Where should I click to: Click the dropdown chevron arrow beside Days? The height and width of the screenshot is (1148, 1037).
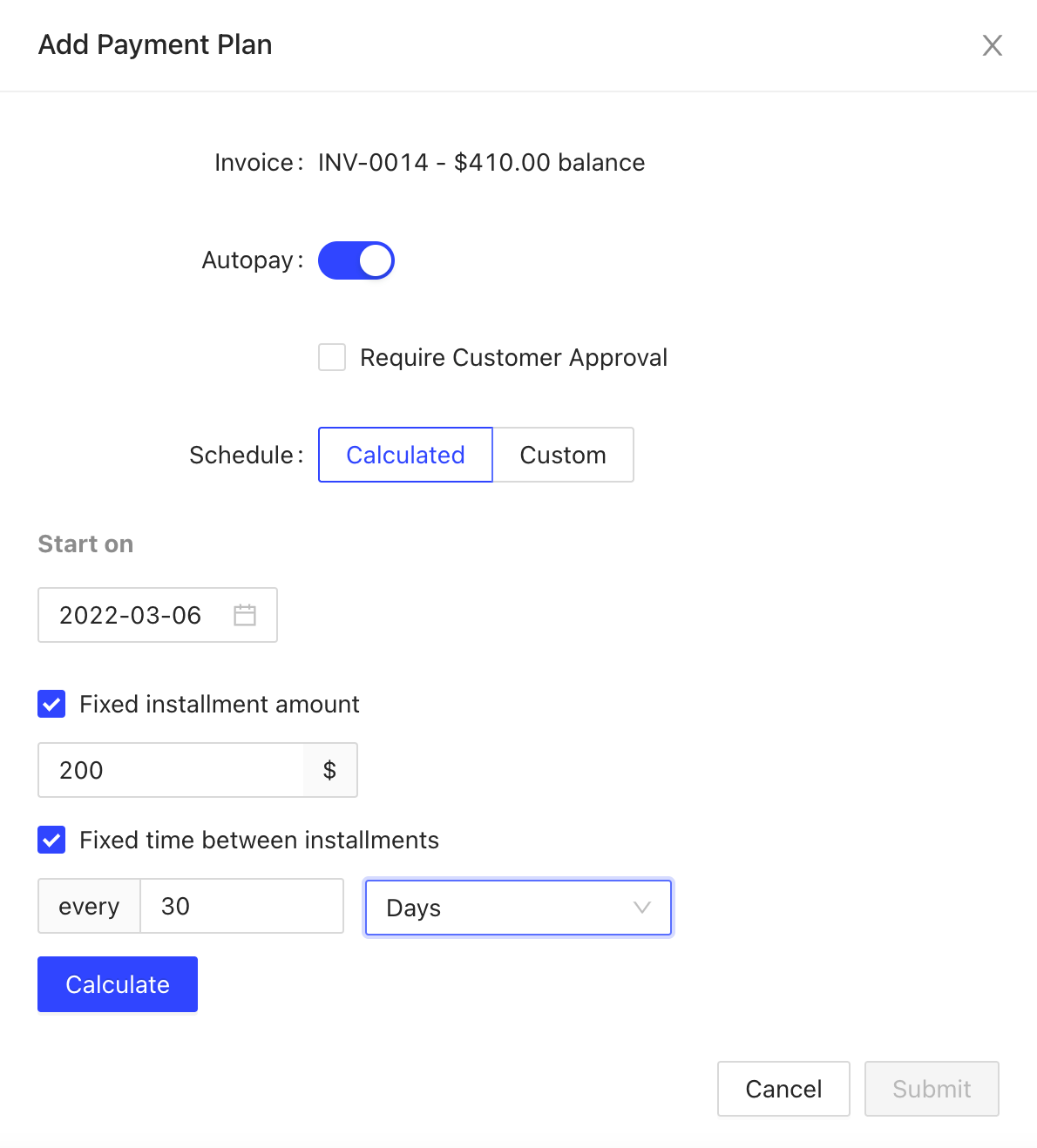pyautogui.click(x=642, y=908)
